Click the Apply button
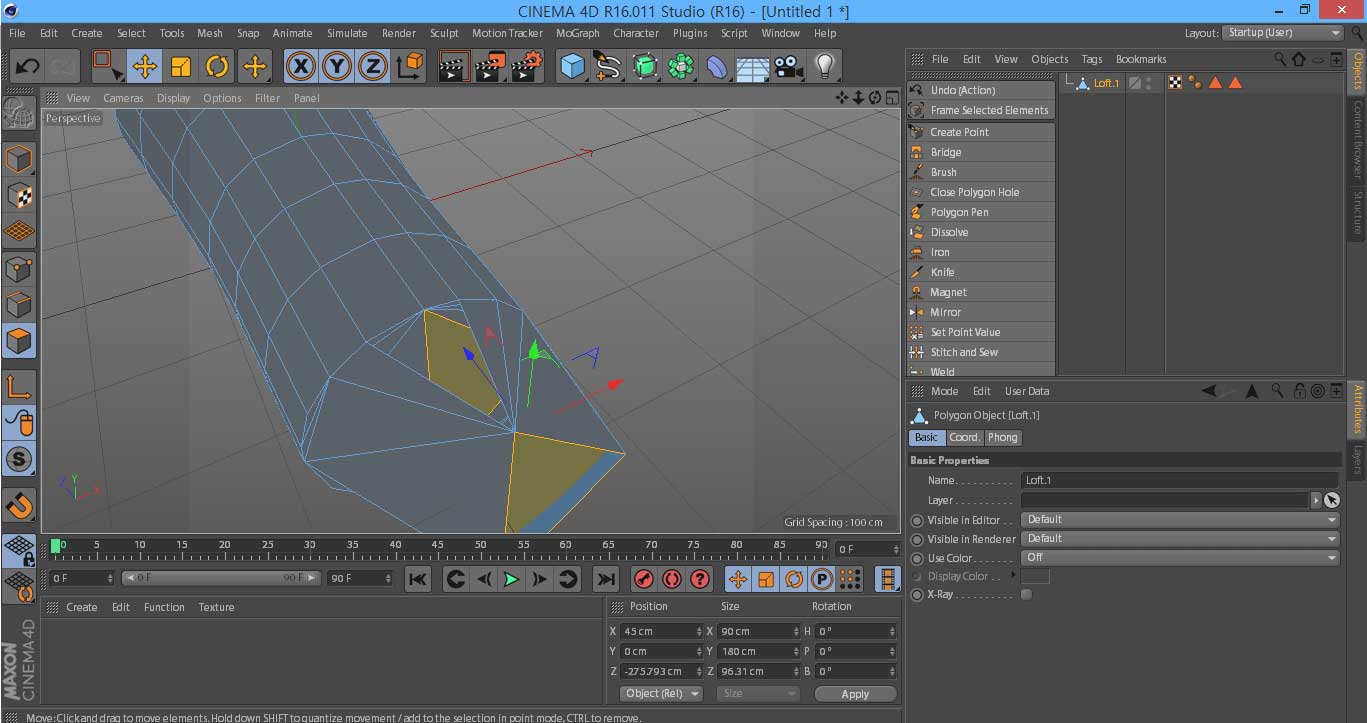Screen dimensions: 1367x723 pyautogui.click(x=855, y=694)
